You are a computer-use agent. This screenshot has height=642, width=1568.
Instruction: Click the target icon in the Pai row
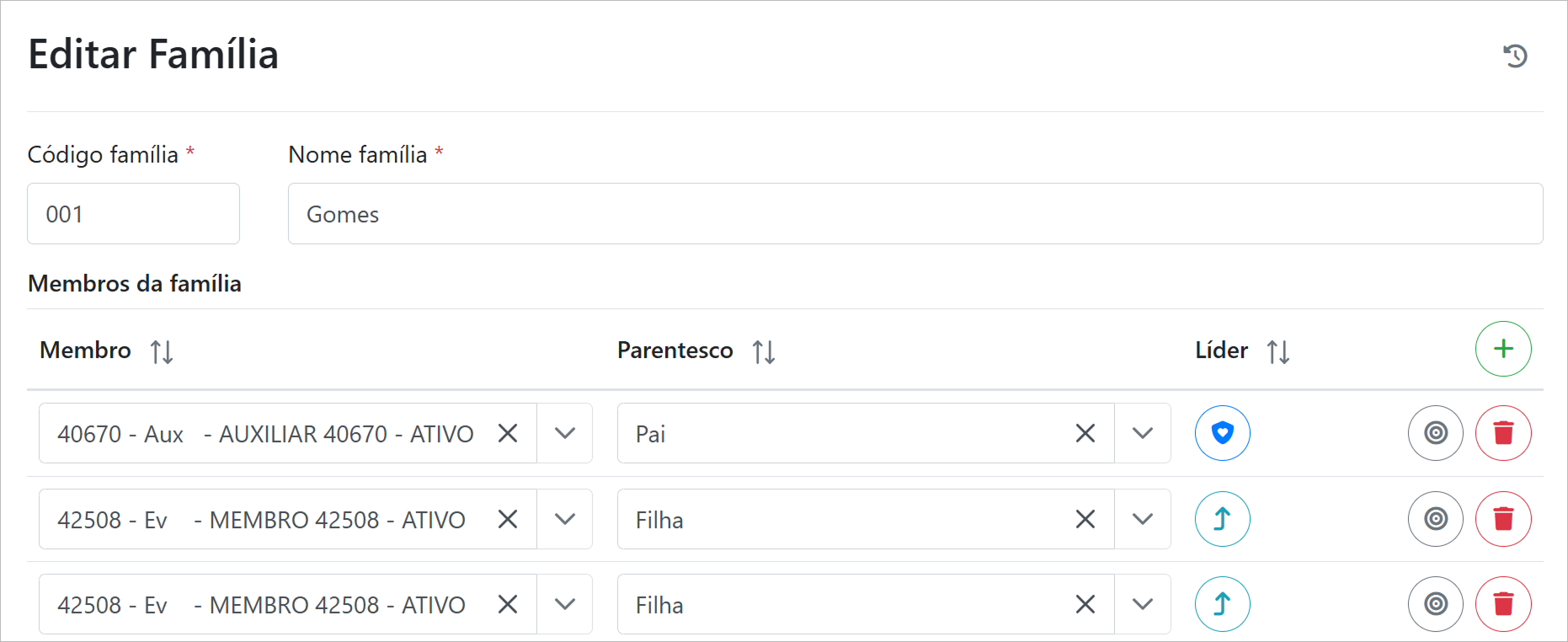1436,433
